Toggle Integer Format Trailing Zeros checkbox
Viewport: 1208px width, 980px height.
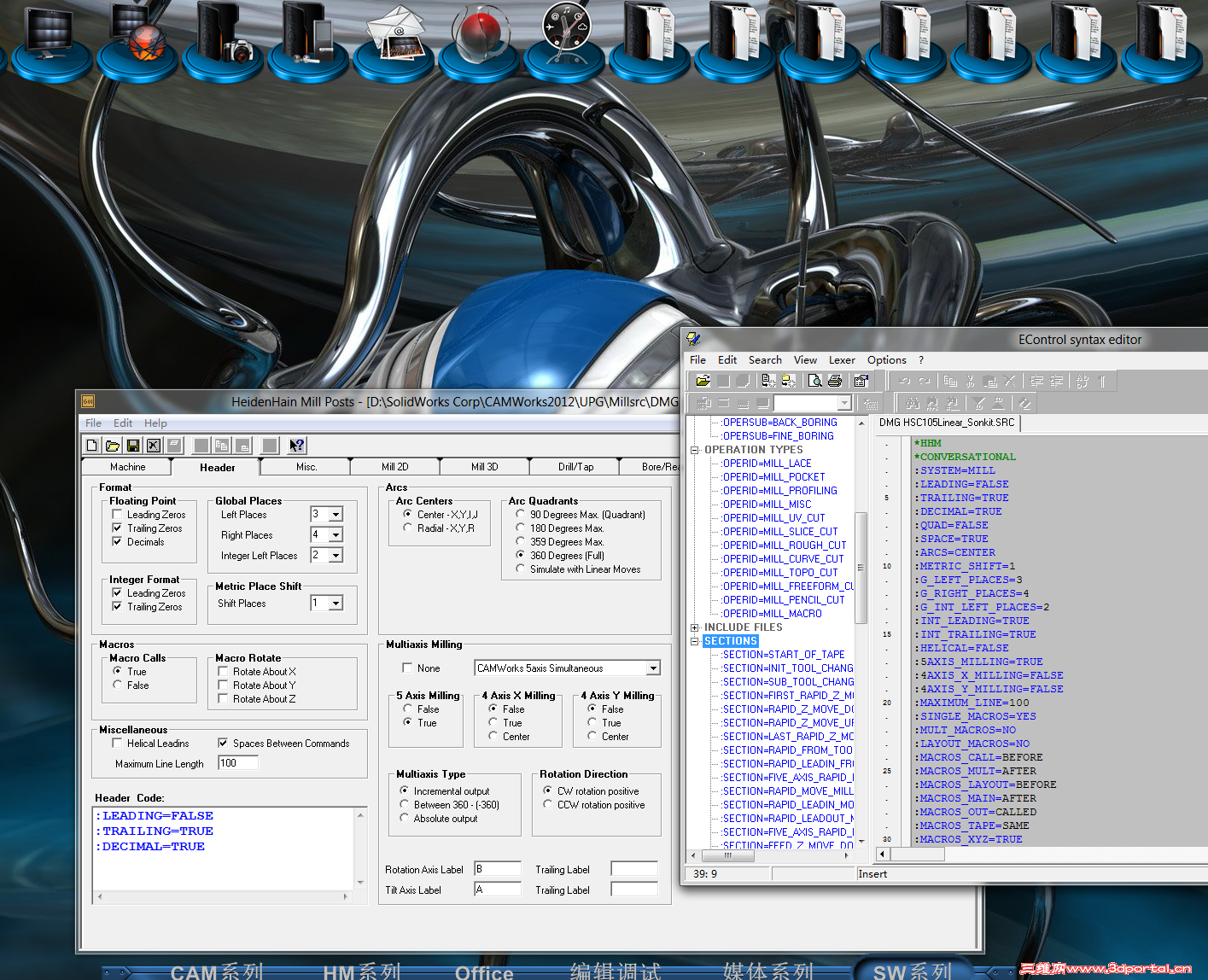pos(118,606)
